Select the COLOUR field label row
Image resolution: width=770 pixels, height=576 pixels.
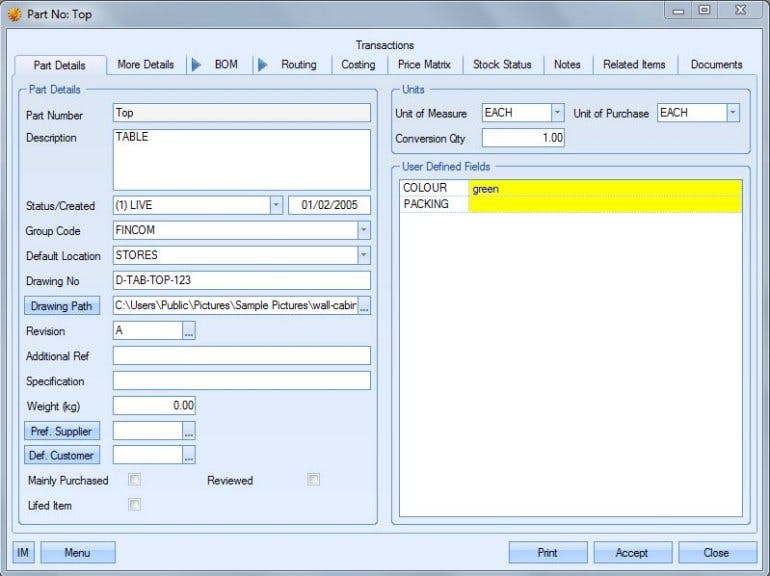click(435, 188)
